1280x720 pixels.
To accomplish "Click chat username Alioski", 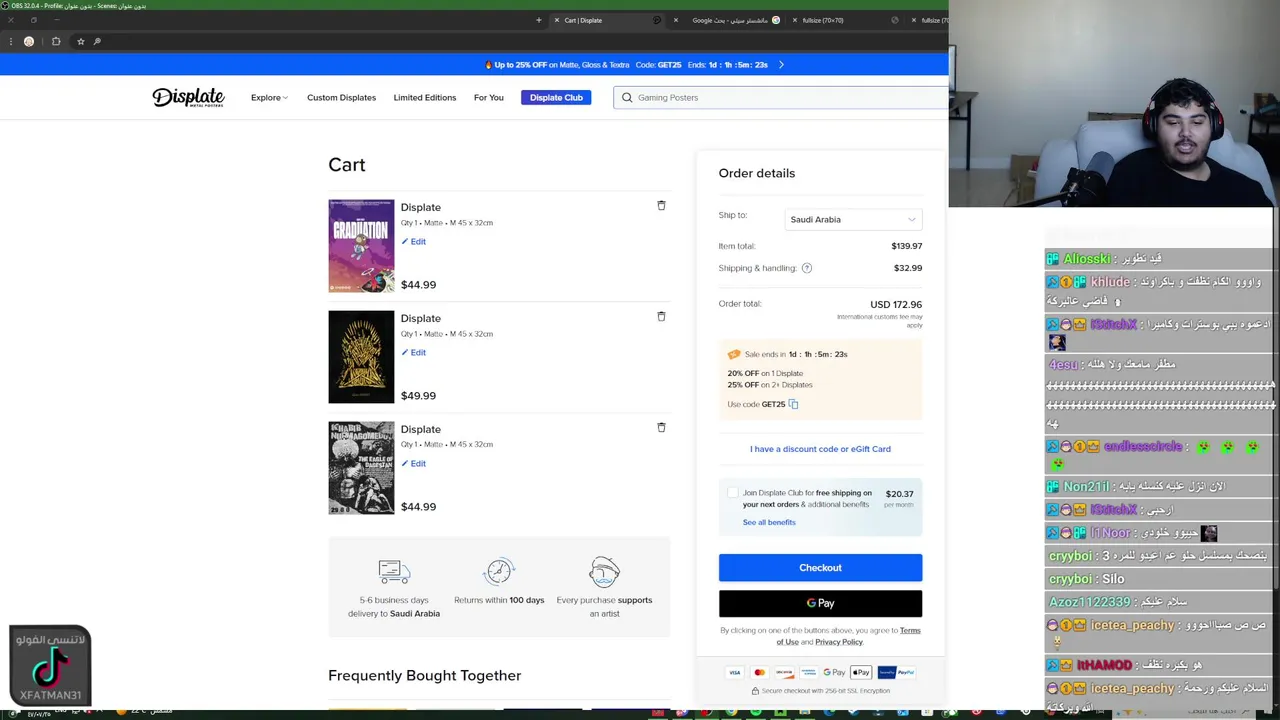I will point(1087,259).
